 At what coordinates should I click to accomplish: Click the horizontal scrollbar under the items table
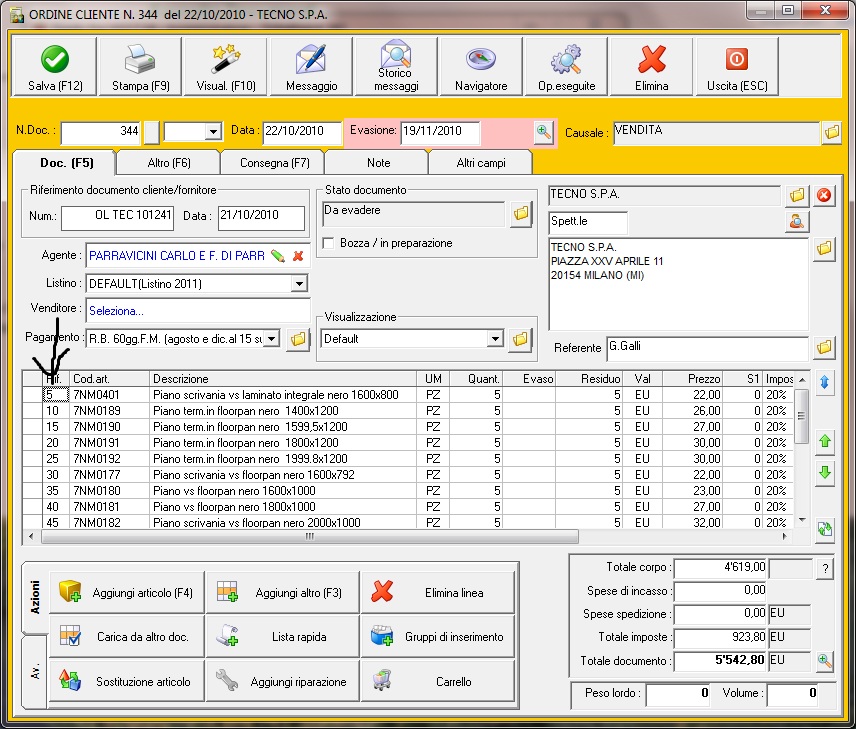pyautogui.click(x=310, y=536)
